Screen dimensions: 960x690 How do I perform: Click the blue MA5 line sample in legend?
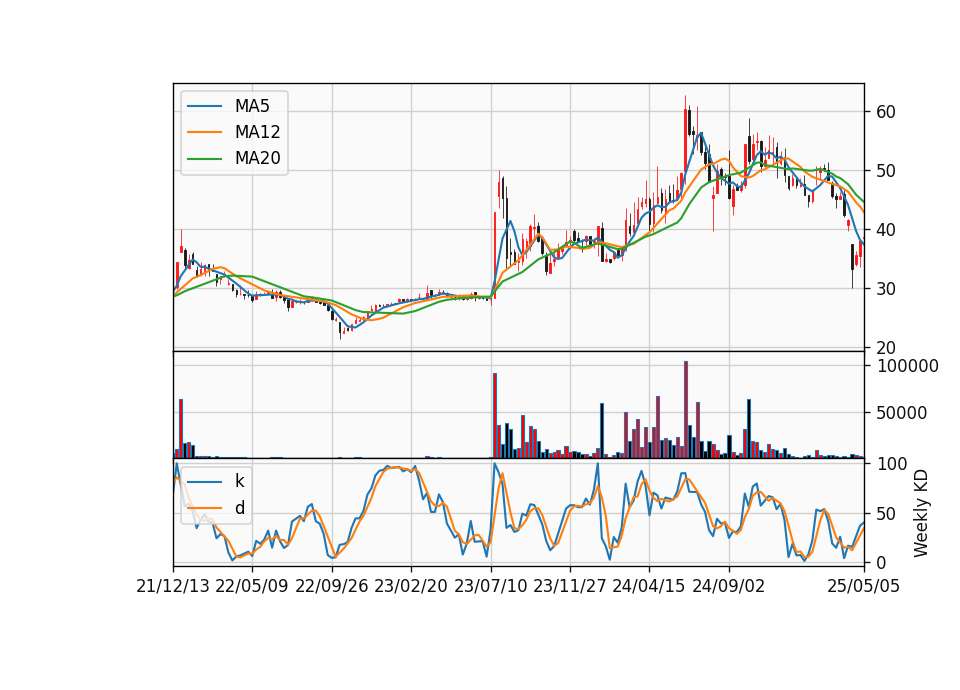(x=204, y=106)
